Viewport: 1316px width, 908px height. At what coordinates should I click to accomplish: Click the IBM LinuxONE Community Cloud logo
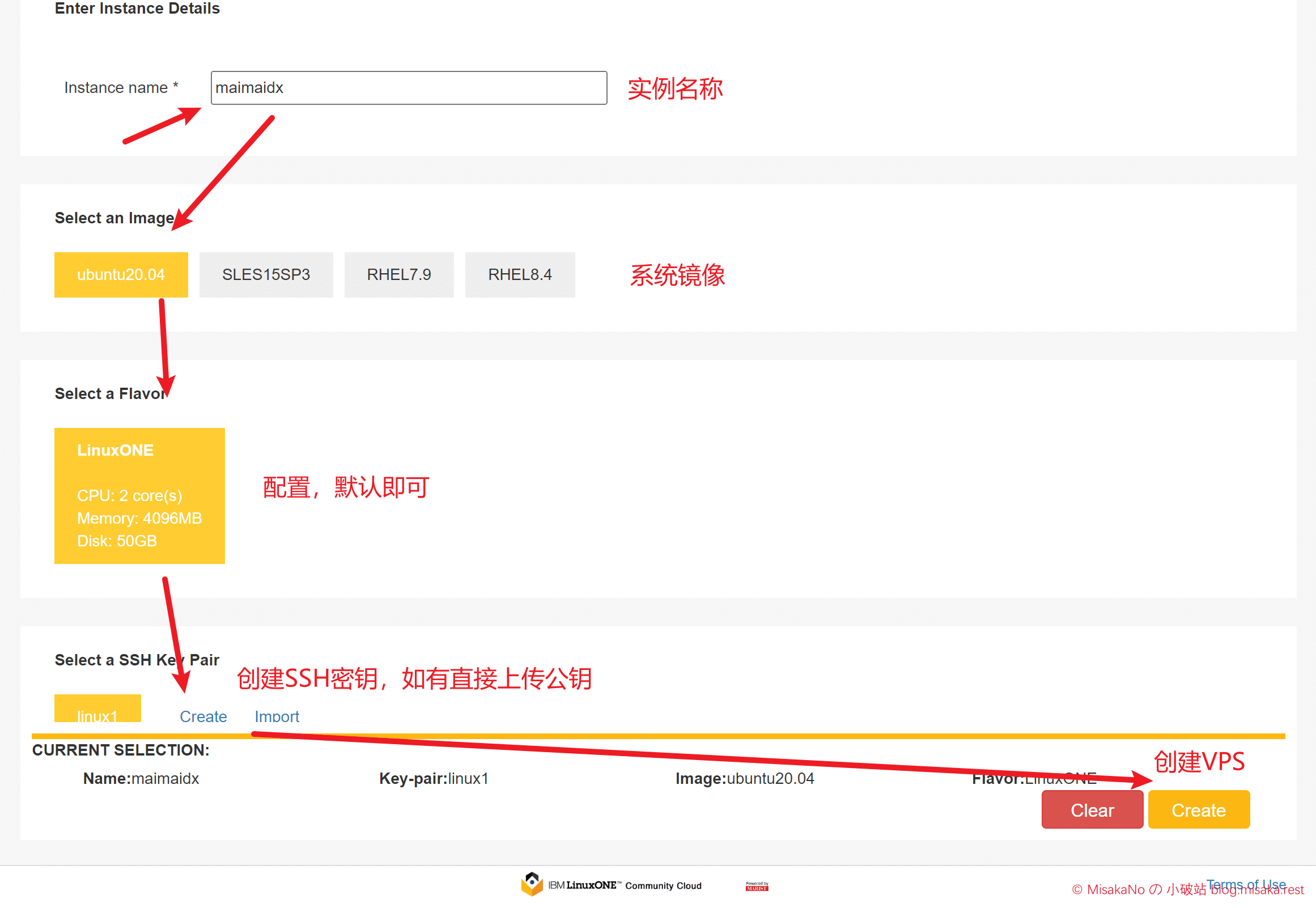(611, 885)
